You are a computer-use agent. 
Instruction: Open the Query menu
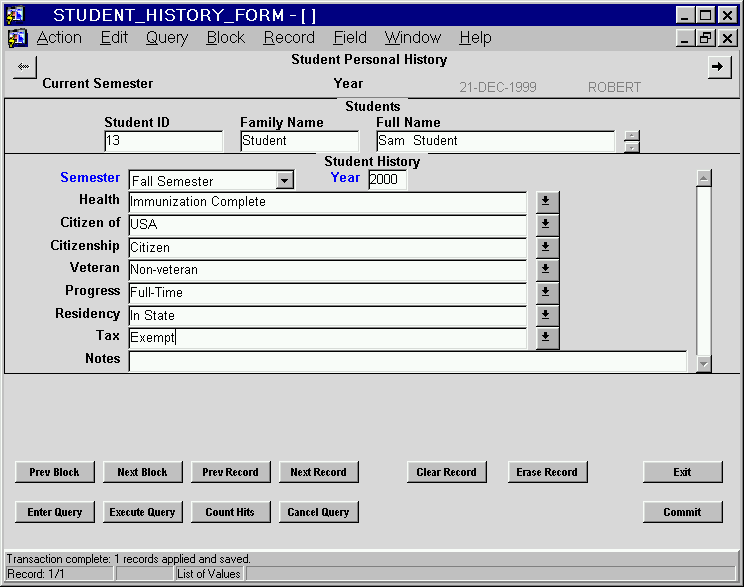click(167, 37)
